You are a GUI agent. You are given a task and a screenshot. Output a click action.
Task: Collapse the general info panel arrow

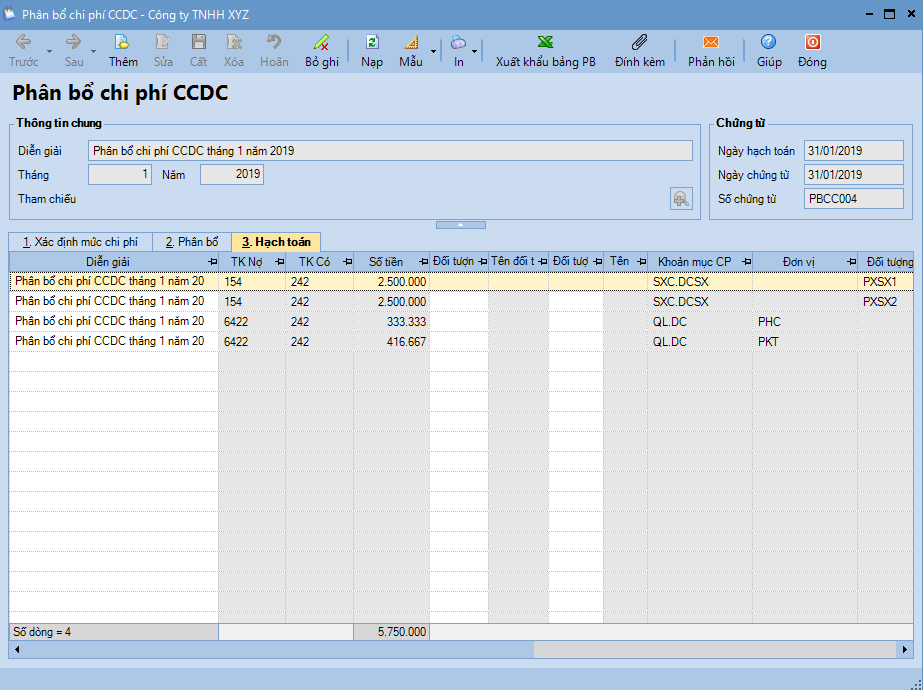[x=461, y=225]
